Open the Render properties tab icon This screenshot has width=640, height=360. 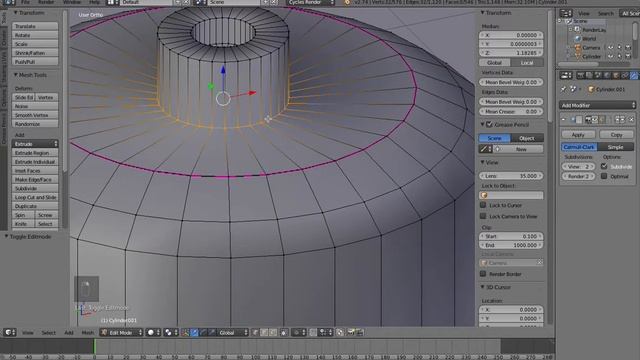(x=580, y=76)
